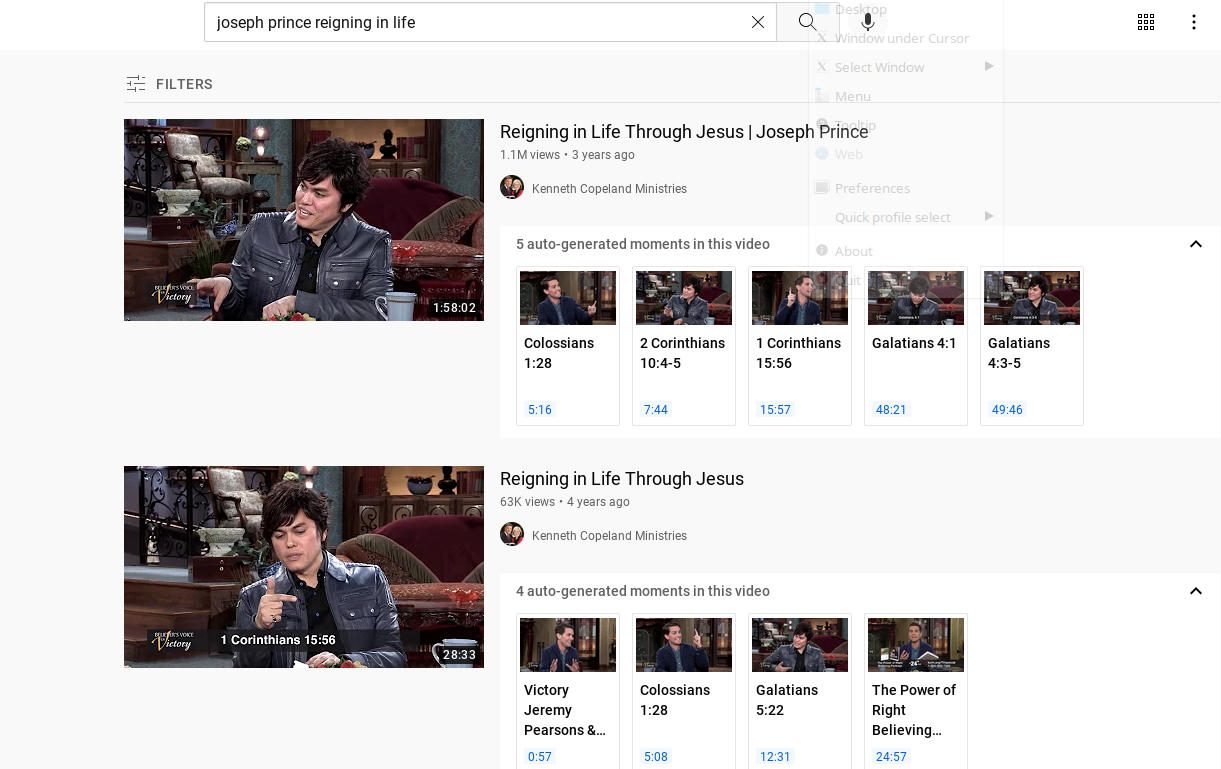
Task: Click the filters slider icon
Action: click(x=136, y=84)
